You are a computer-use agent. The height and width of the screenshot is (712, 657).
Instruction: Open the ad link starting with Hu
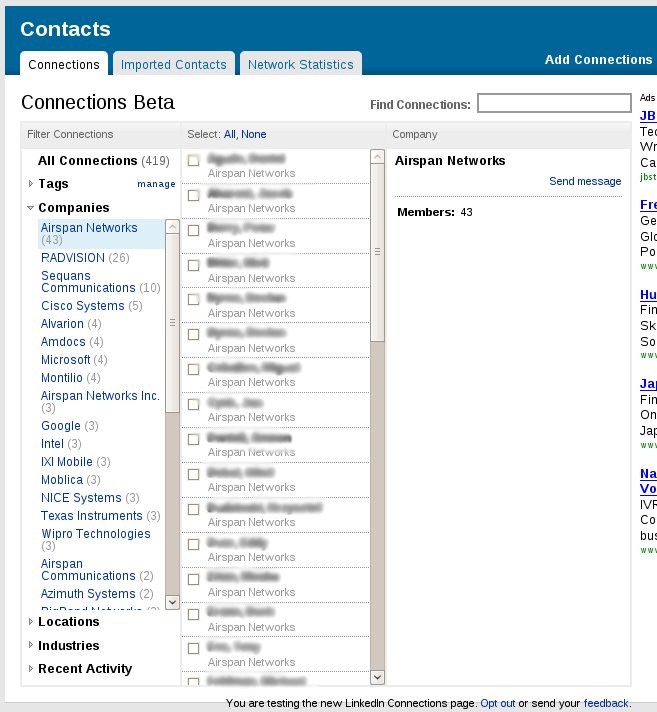pos(648,294)
